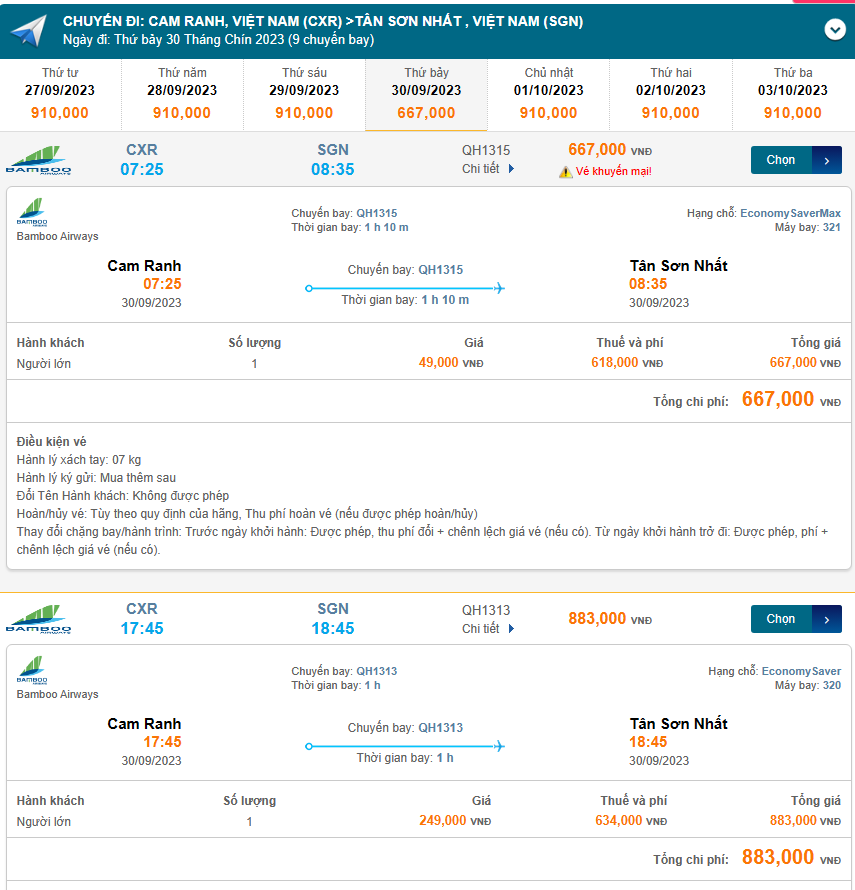Select the Thứ tư 27/09/2023 date tab
The width and height of the screenshot is (855, 890).
click(x=60, y=95)
